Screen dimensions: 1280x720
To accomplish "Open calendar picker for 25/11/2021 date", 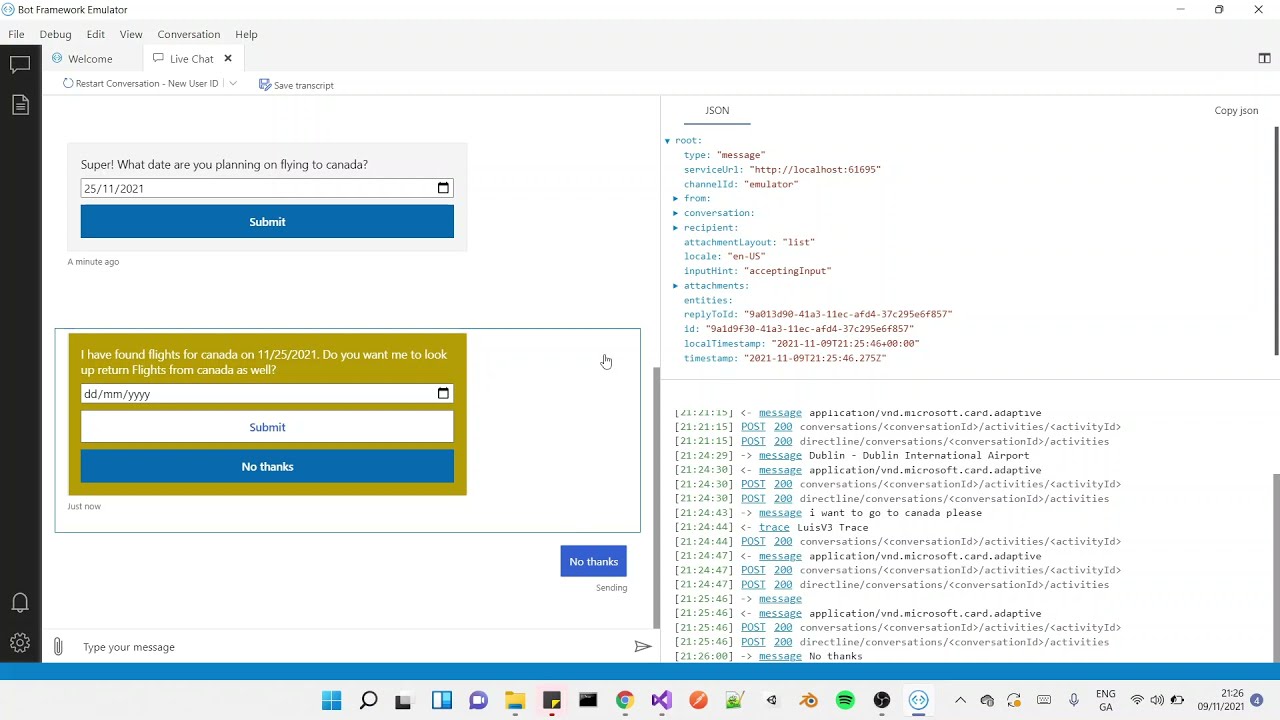I will tap(443, 188).
